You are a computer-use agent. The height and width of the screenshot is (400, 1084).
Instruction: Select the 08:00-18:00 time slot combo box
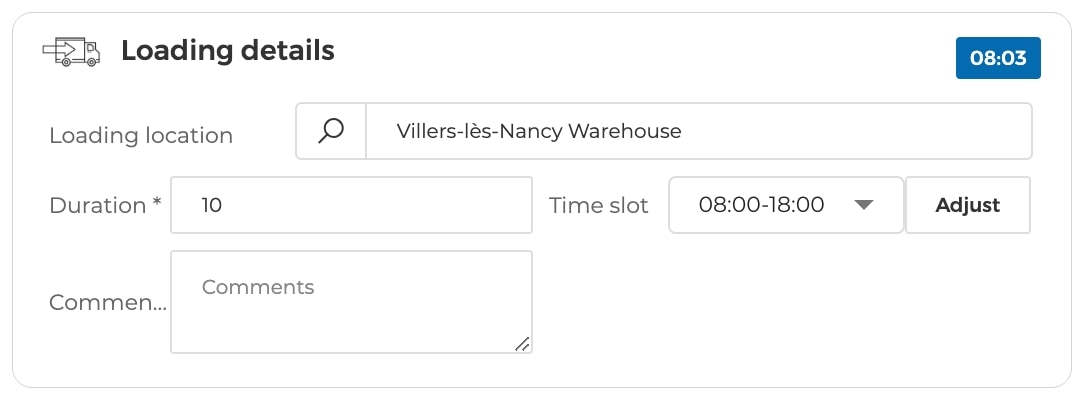pos(786,204)
